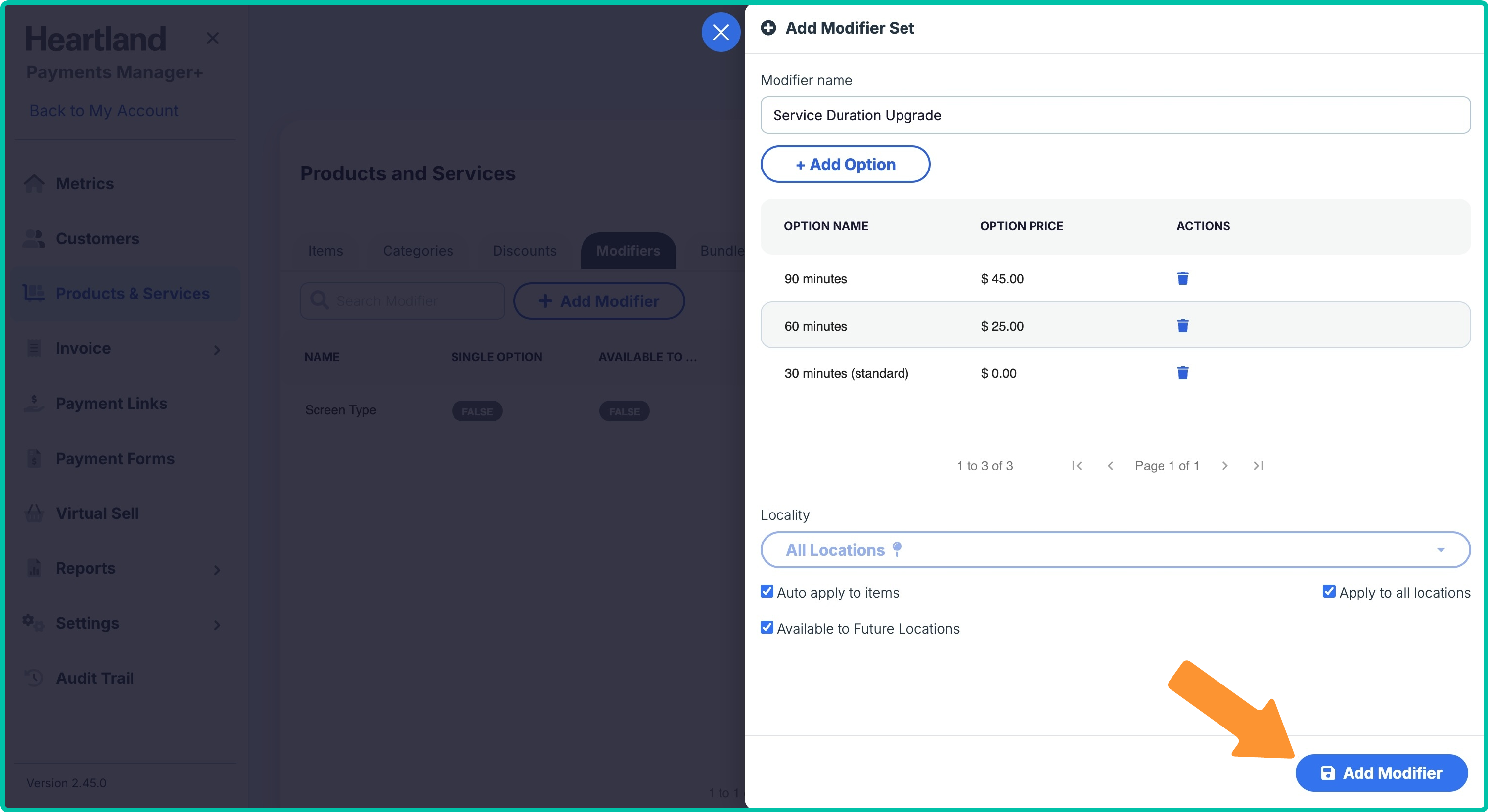Image resolution: width=1488 pixels, height=812 pixels.
Task: Click the Version 2.45.0 text
Action: pyautogui.click(x=66, y=783)
